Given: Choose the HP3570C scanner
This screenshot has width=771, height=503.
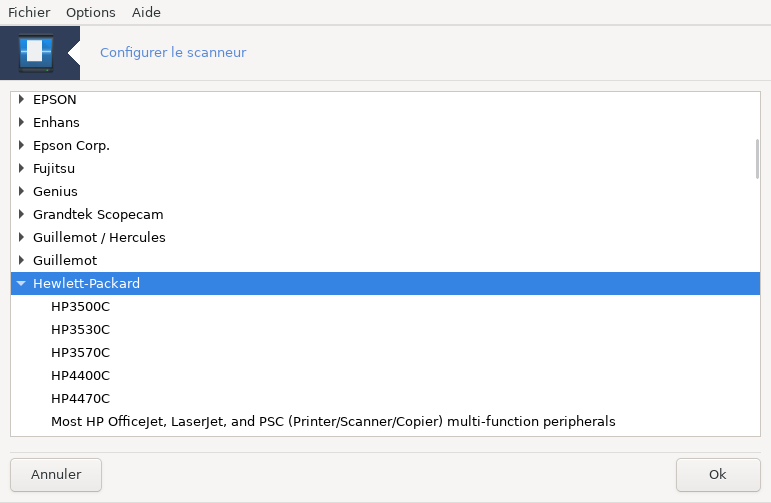Looking at the screenshot, I should click(x=80, y=353).
